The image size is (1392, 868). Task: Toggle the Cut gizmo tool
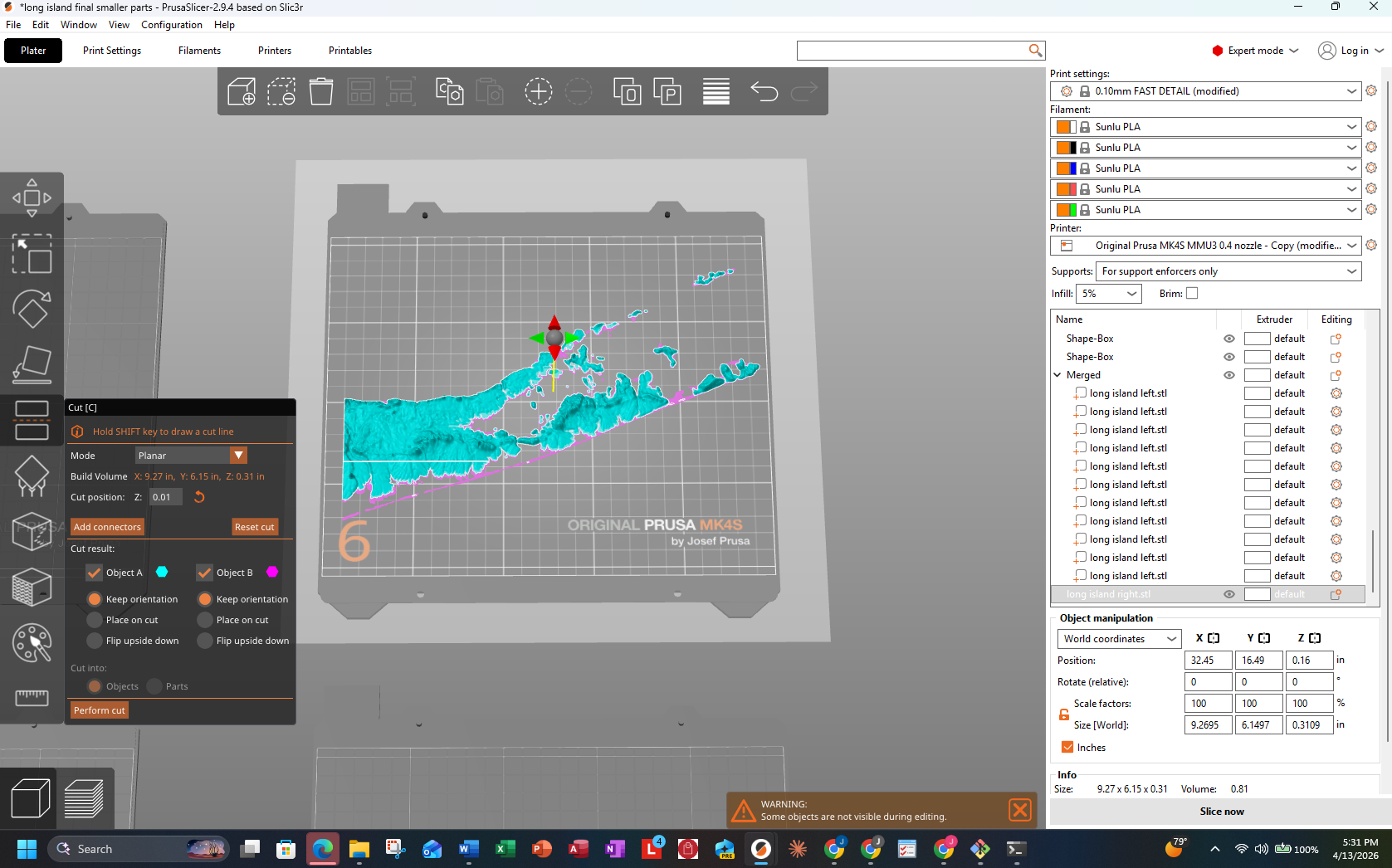[x=32, y=420]
